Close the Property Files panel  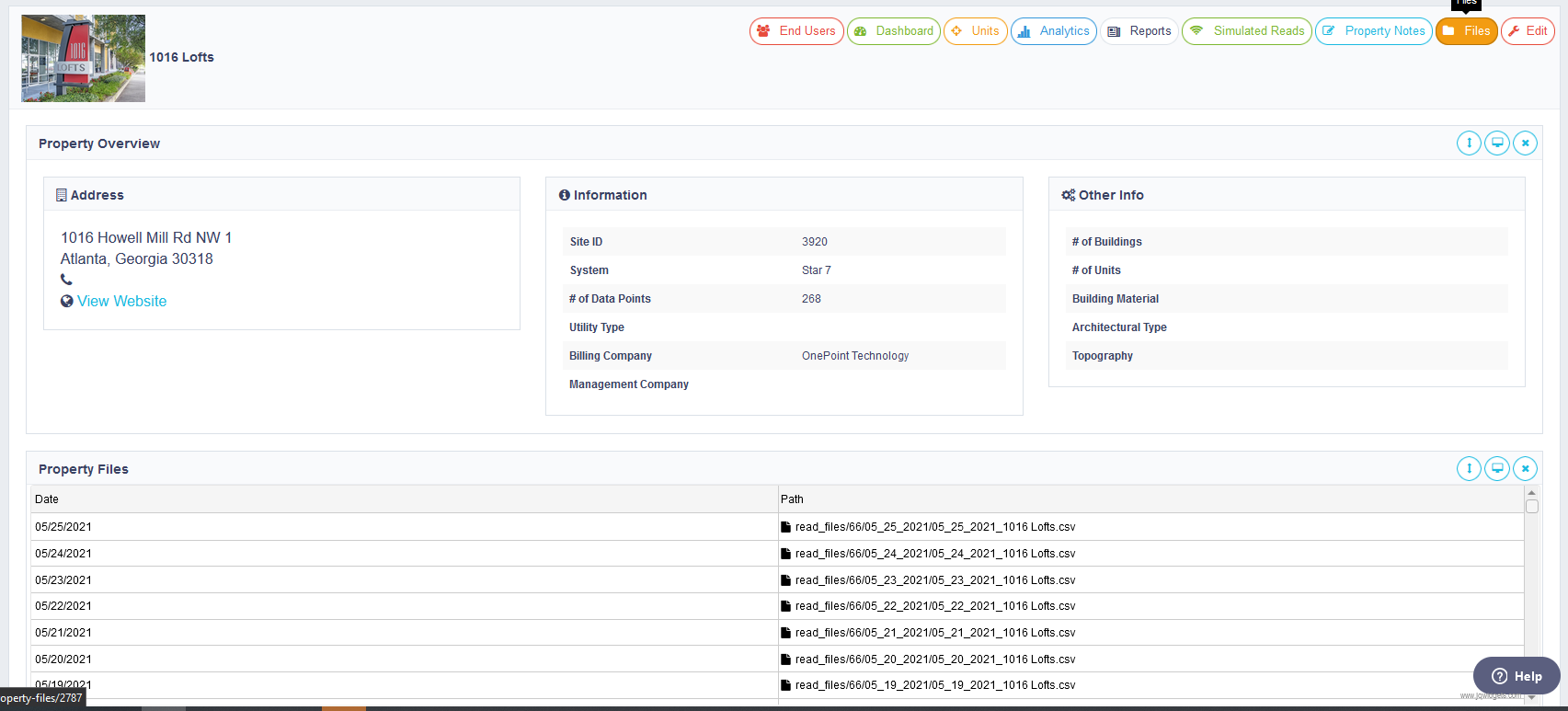(1525, 469)
